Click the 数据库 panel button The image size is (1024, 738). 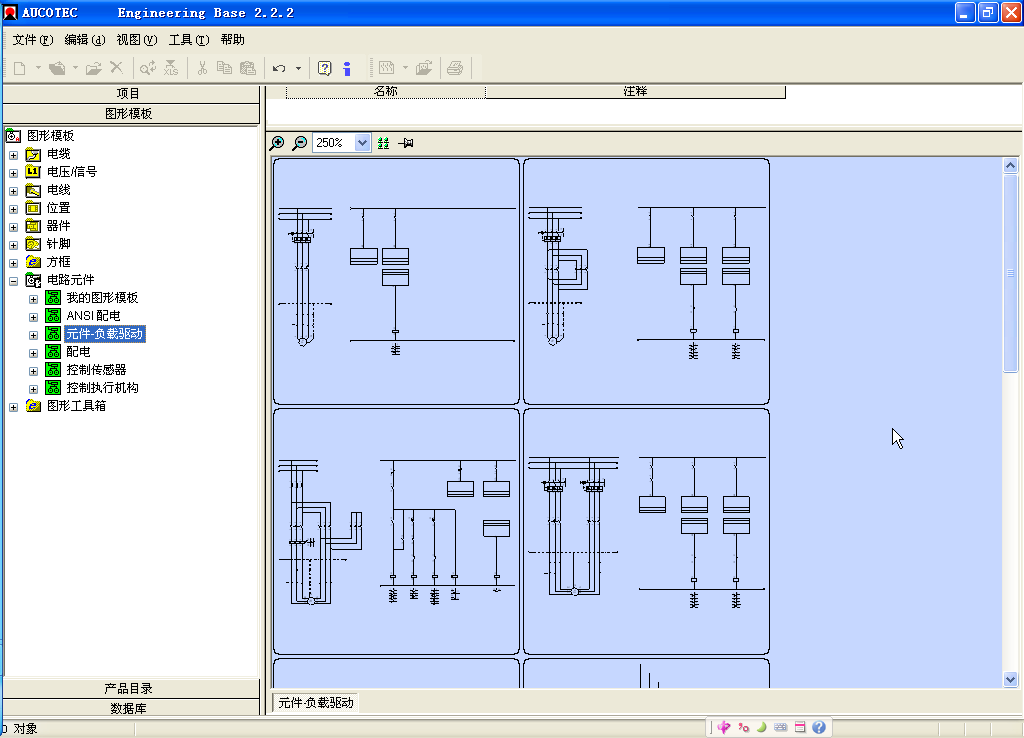[131, 708]
